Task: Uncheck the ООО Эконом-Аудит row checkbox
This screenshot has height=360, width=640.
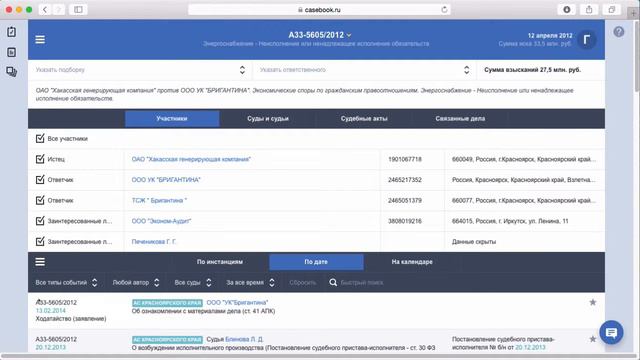Action: coord(40,221)
